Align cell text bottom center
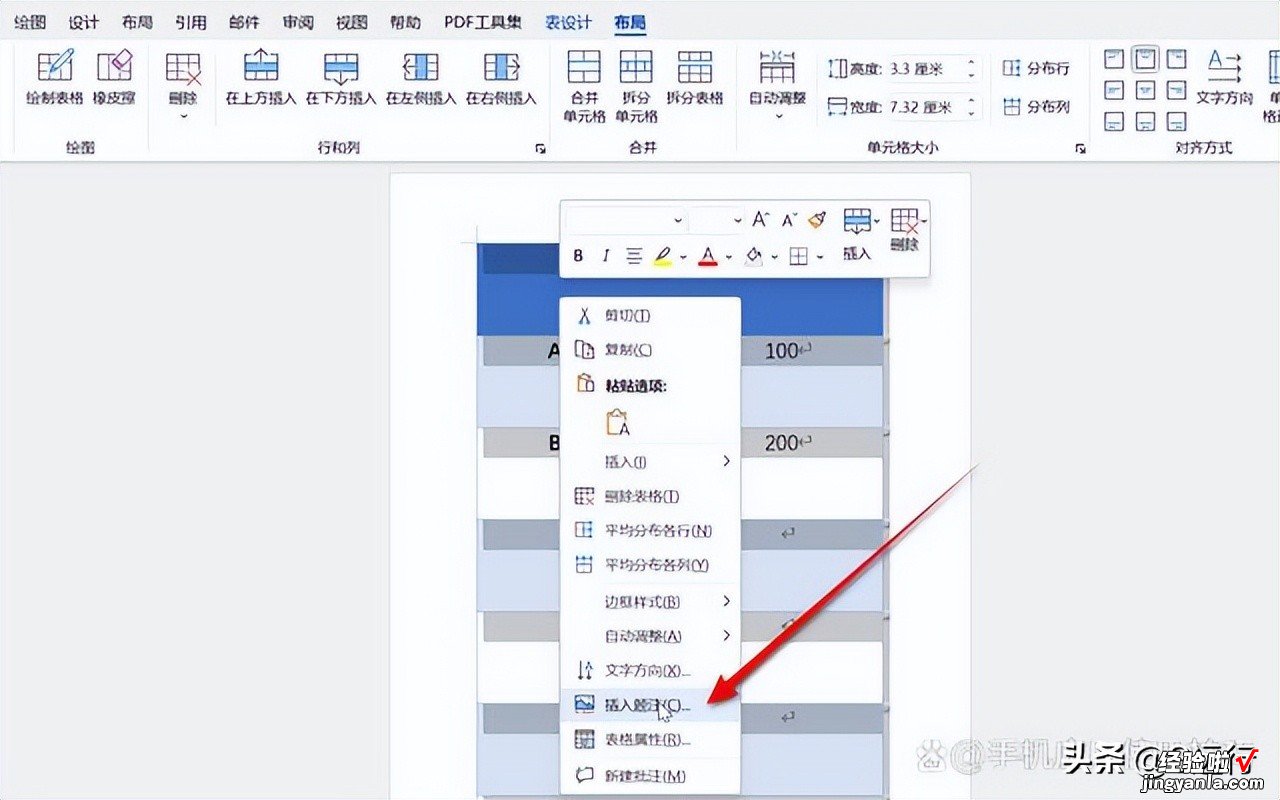This screenshot has height=800, width=1280. [x=1146, y=122]
